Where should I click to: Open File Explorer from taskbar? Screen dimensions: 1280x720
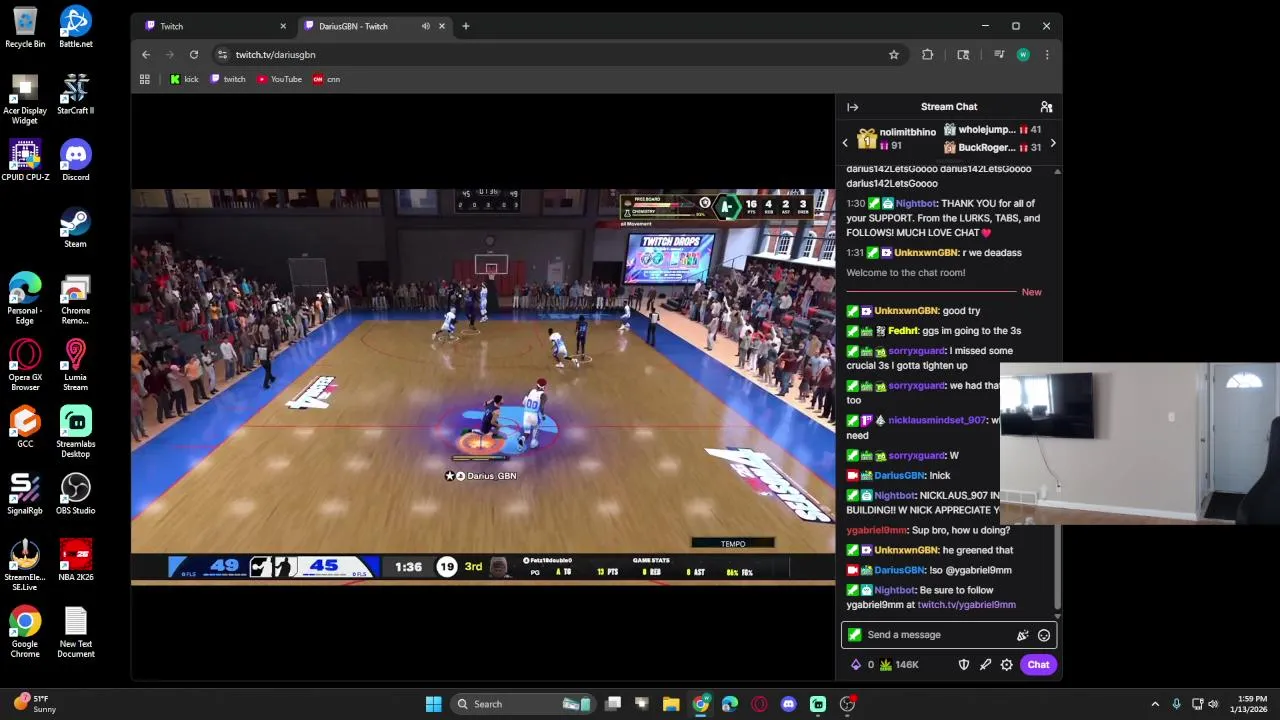tap(671, 704)
